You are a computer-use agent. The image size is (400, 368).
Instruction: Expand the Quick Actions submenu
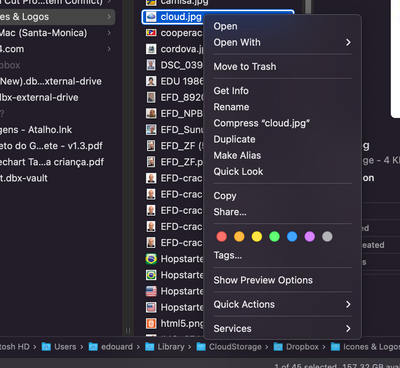click(x=282, y=304)
